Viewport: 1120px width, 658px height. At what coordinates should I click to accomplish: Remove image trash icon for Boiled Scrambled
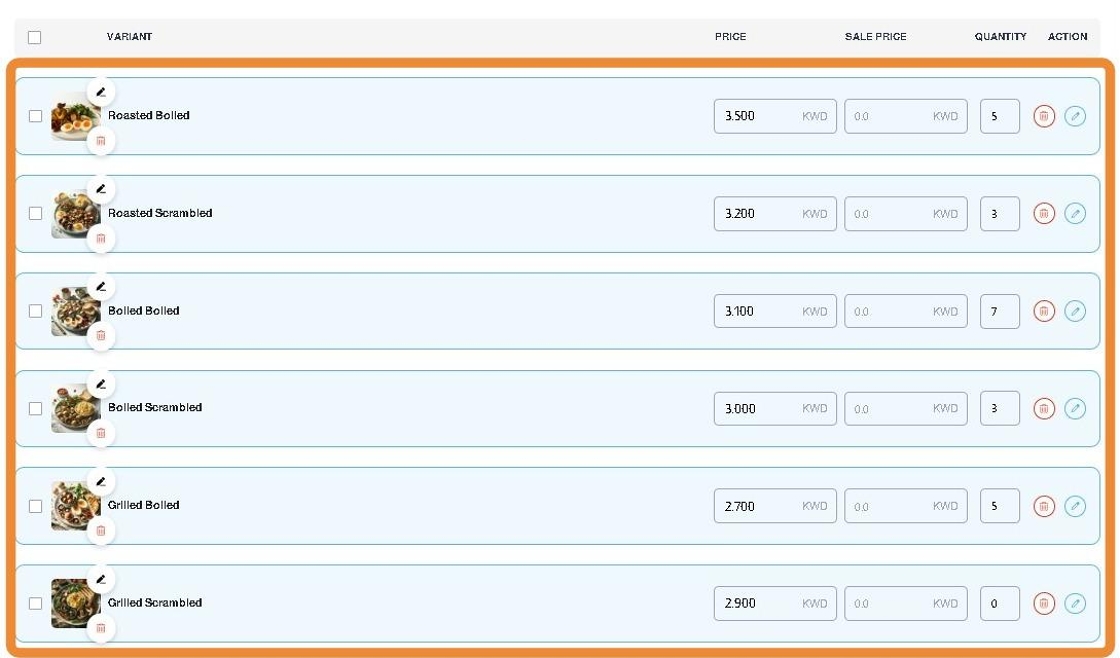click(101, 433)
